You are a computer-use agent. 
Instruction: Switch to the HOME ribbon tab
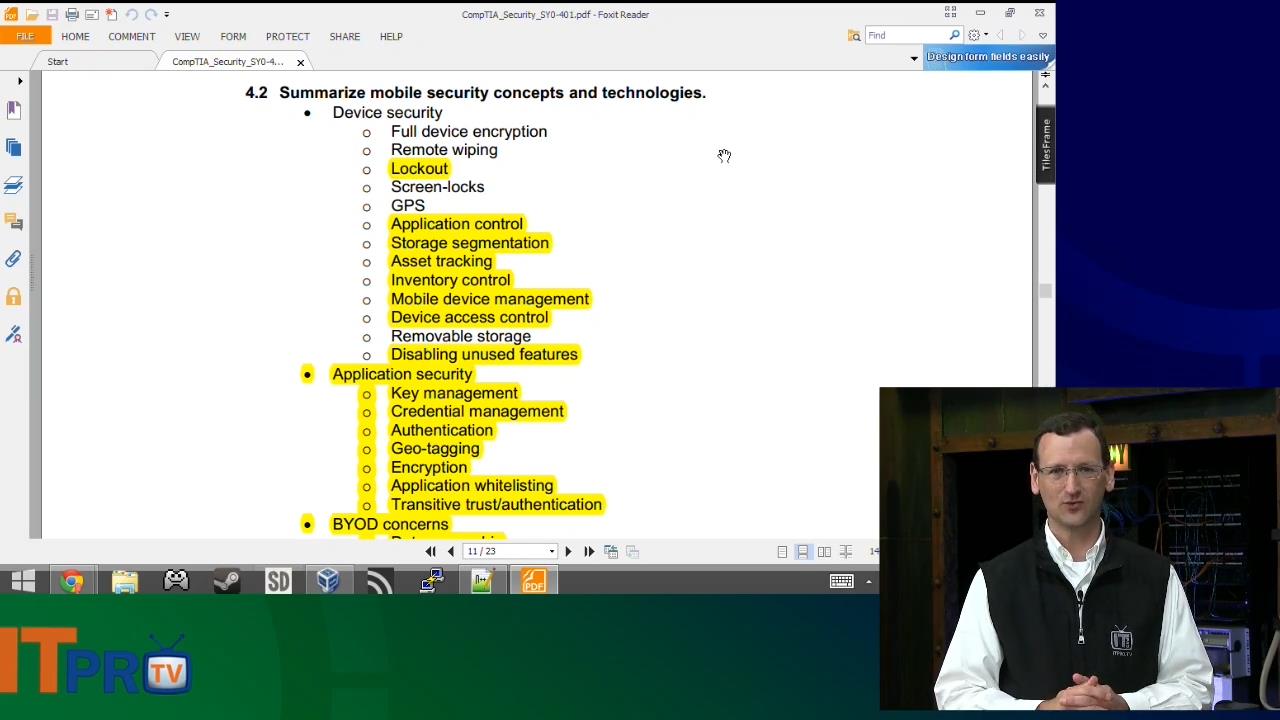coord(75,36)
